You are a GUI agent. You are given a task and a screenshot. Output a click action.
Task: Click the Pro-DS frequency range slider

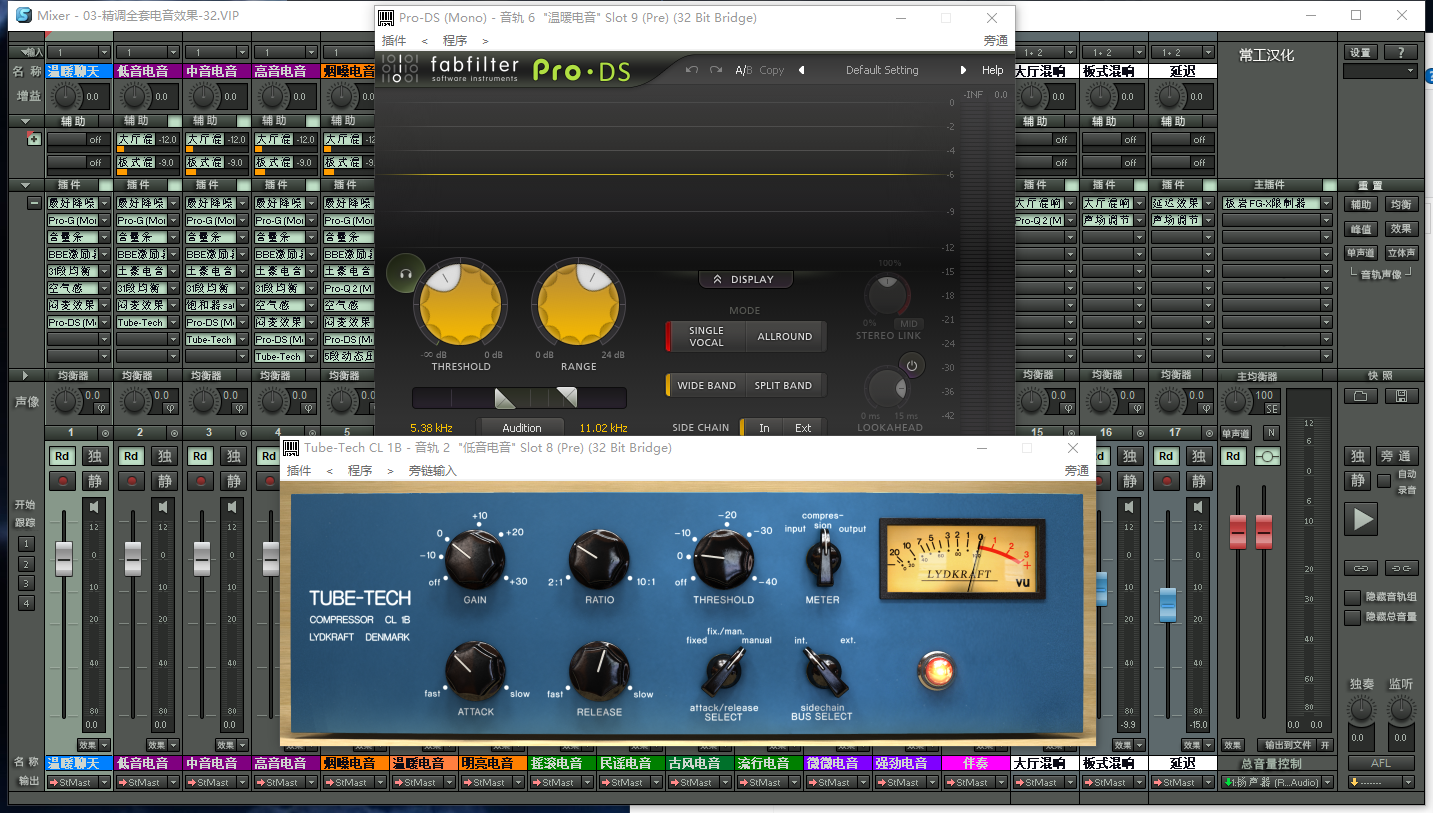(x=519, y=398)
